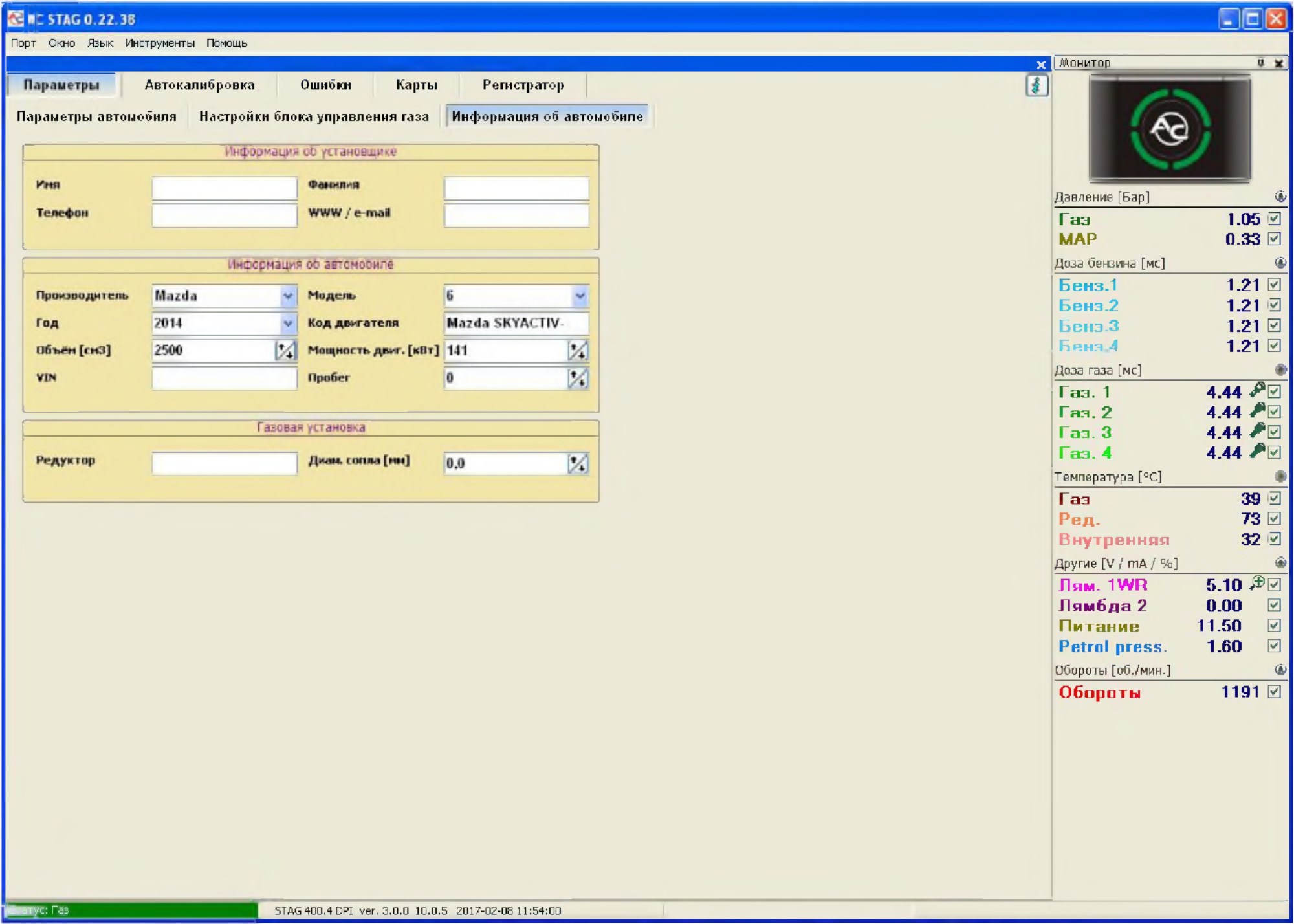
Task: Switch to the Регистратор tab
Action: click(x=523, y=85)
